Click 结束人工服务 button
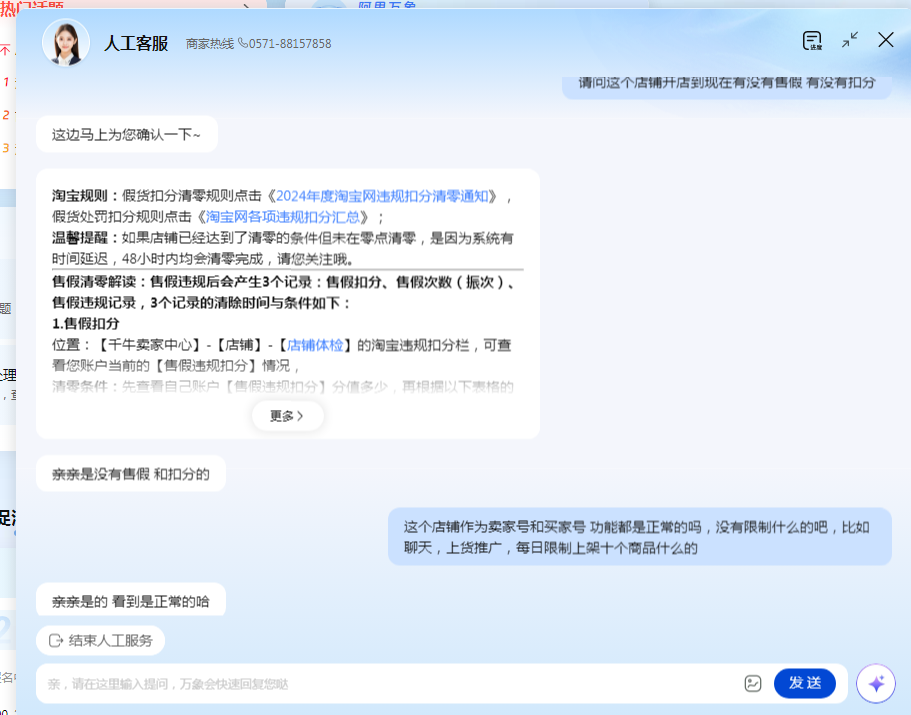The image size is (911, 715). (101, 641)
